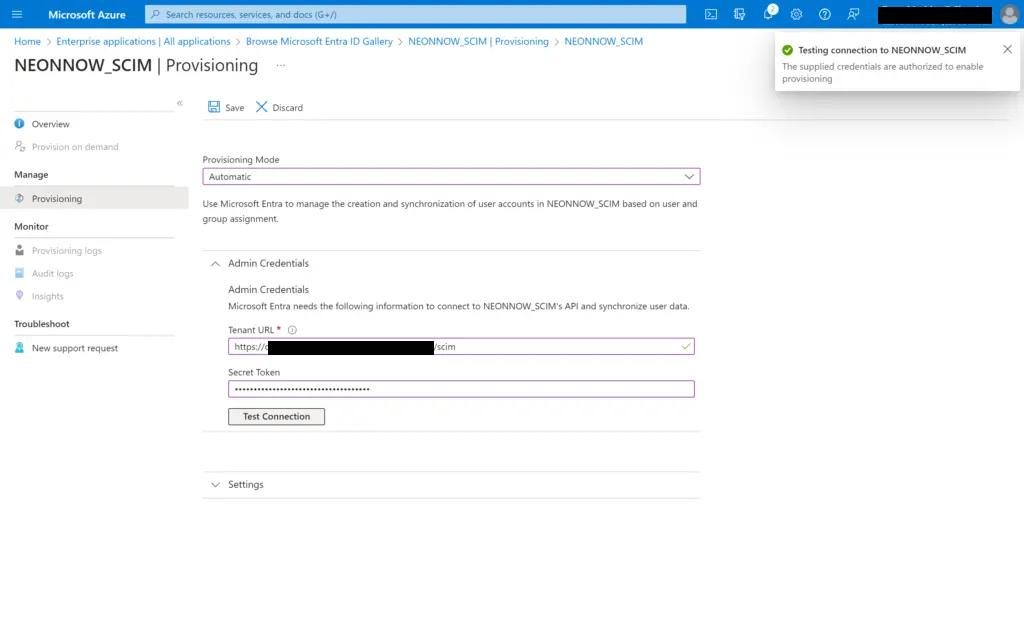Click the Provisioning sidebar icon

(x=19, y=198)
